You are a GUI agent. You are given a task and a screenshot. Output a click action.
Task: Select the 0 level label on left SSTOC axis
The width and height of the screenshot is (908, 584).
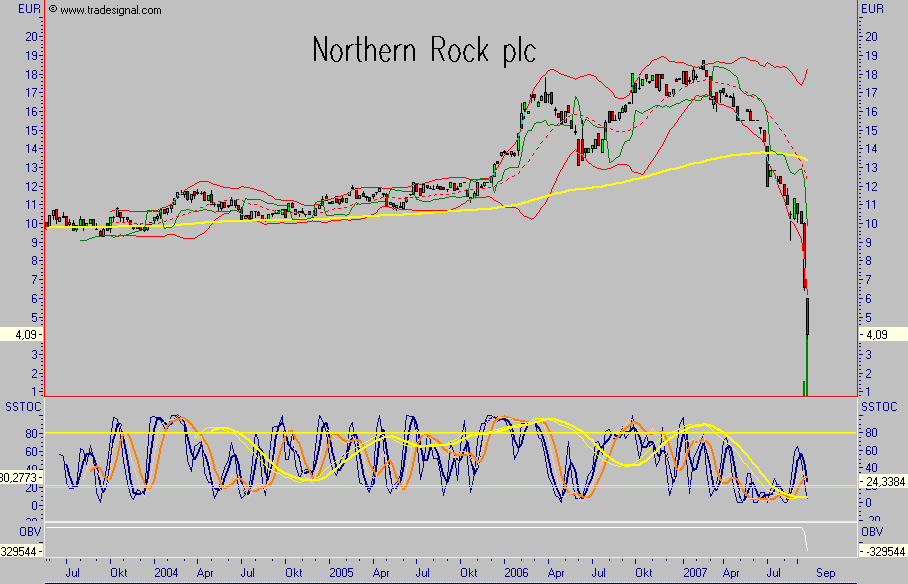pyautogui.click(x=34, y=506)
